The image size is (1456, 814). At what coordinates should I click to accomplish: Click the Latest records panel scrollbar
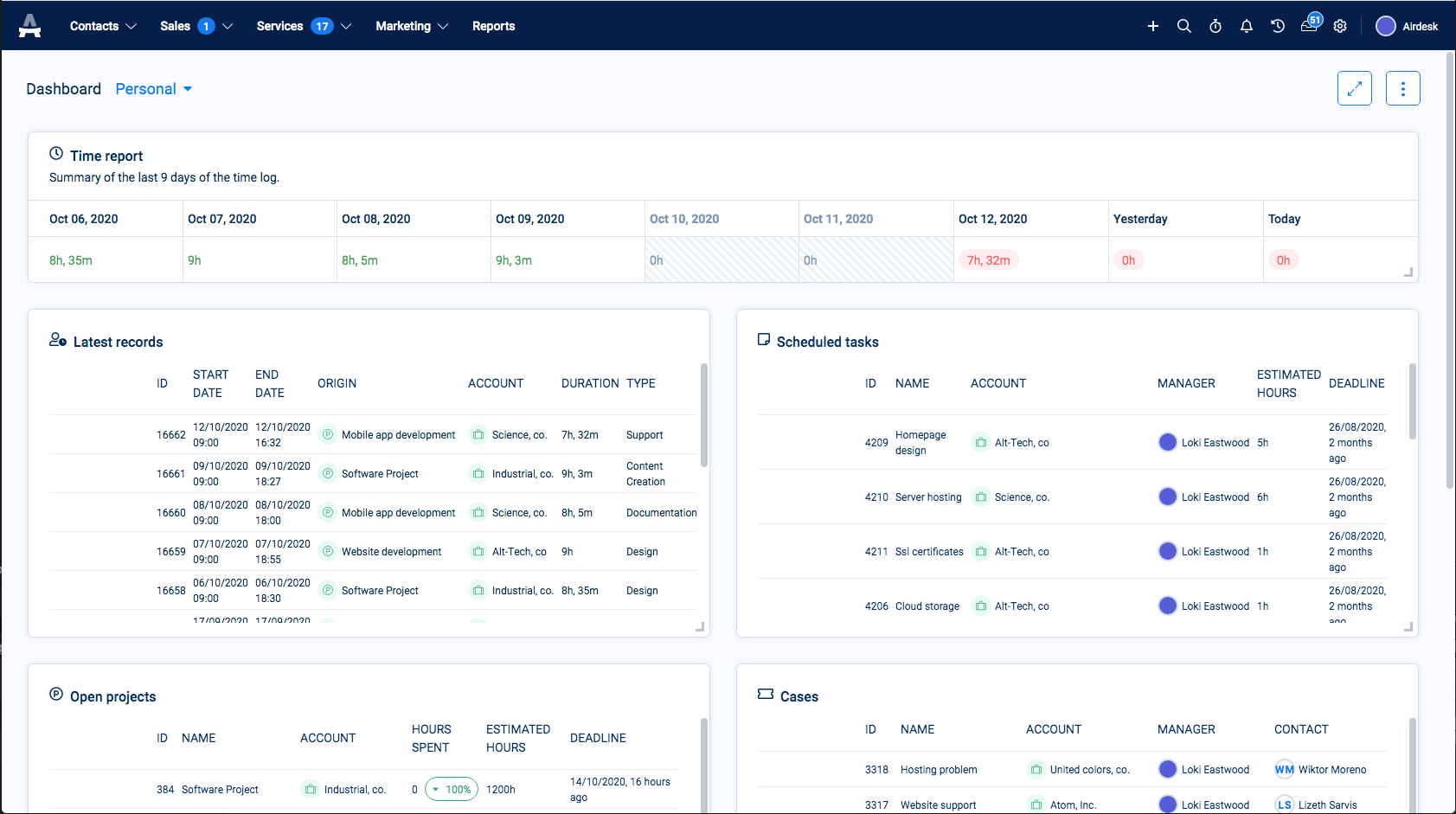click(x=703, y=415)
